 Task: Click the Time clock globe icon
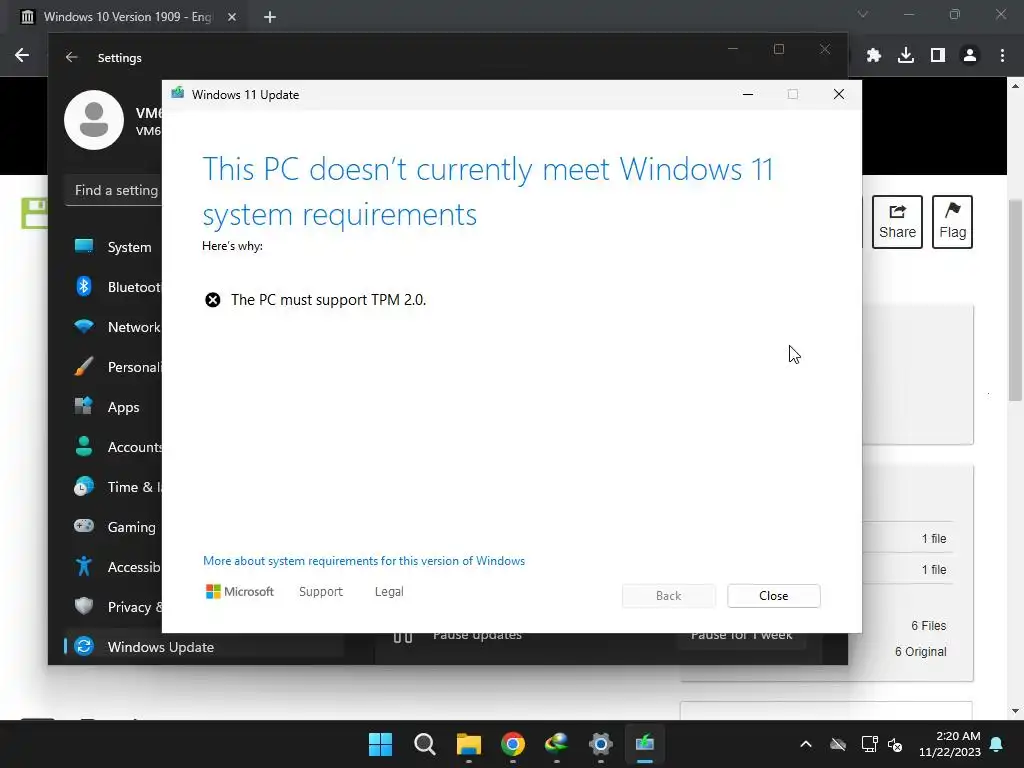[84, 487]
